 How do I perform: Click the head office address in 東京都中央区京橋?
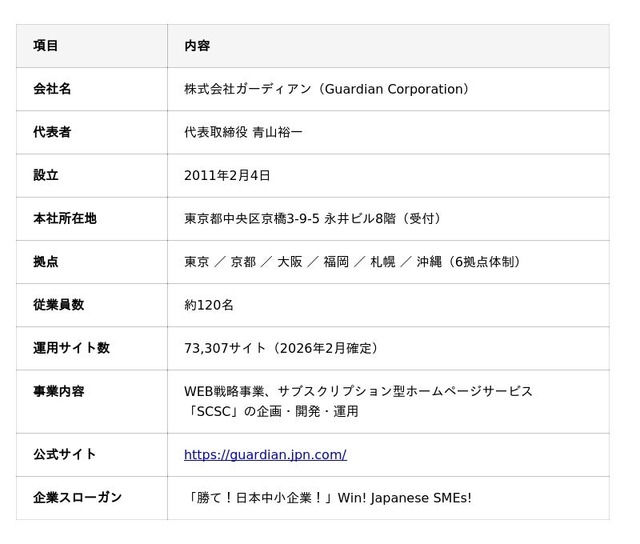click(312, 218)
